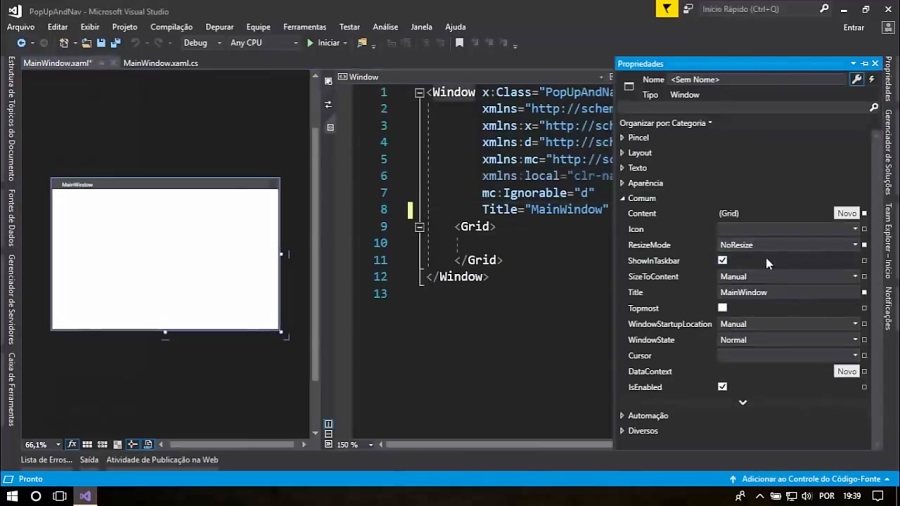Click the new project toolbar icon
The height and width of the screenshot is (506, 900).
(x=64, y=43)
